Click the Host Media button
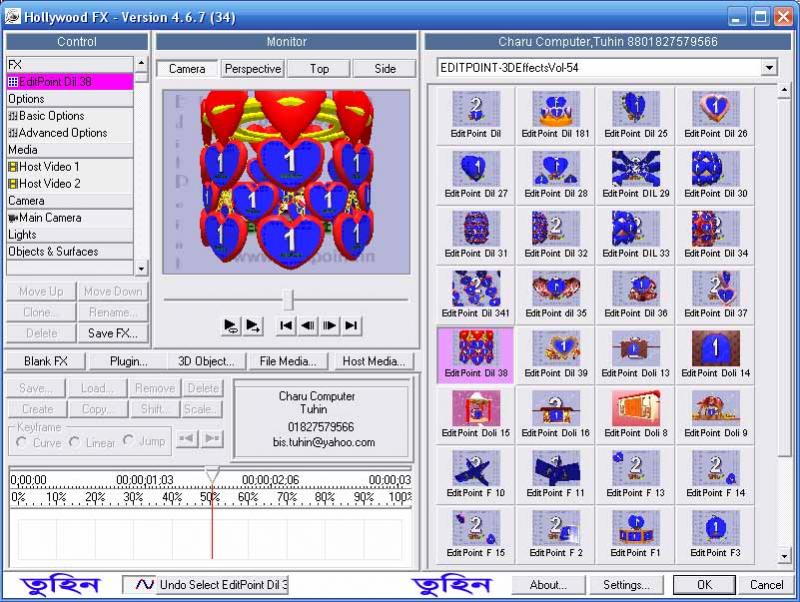The height and width of the screenshot is (602, 800). pos(373,361)
